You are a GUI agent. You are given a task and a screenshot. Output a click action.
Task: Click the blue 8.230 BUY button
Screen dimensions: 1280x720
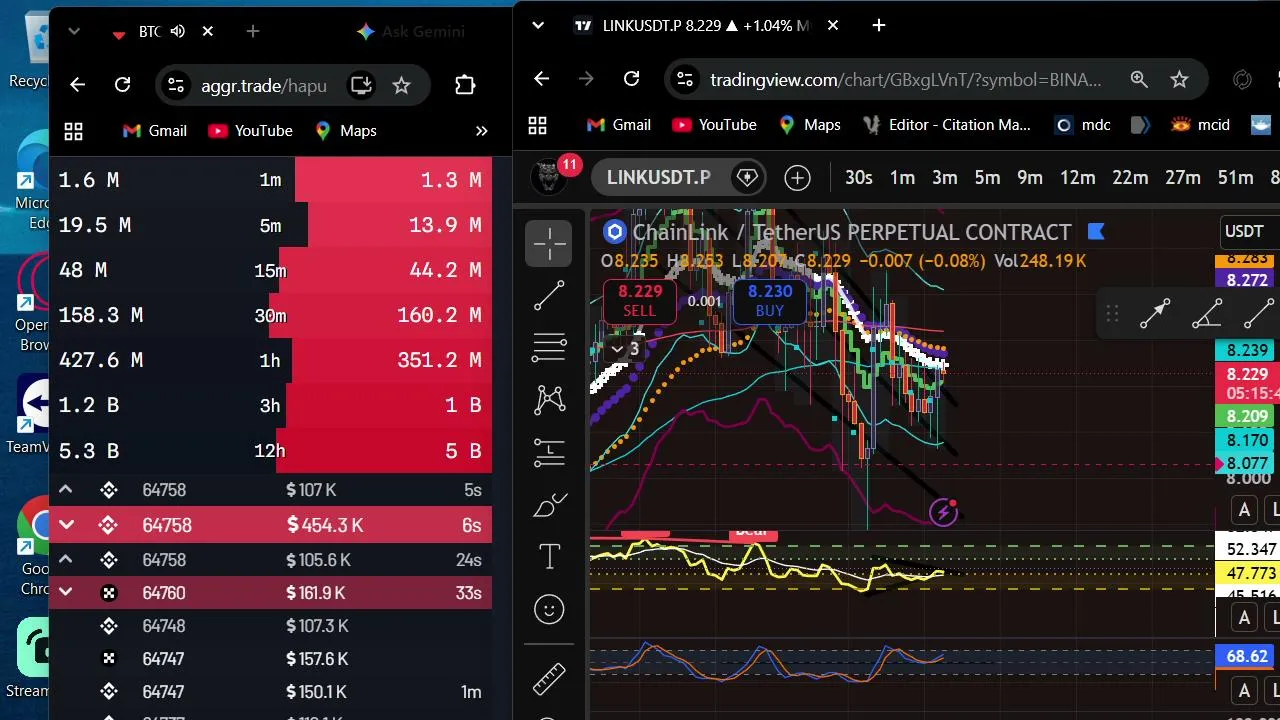pos(769,300)
